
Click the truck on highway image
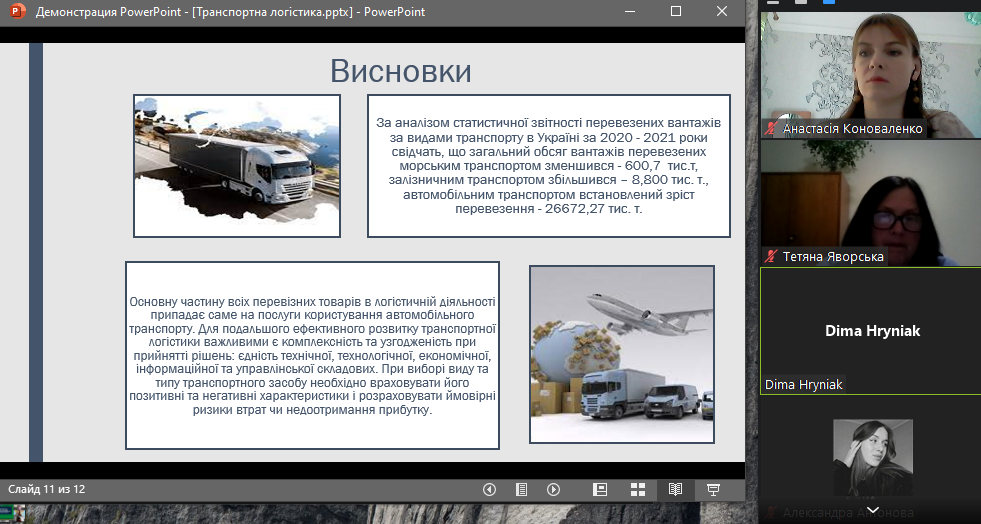click(237, 166)
